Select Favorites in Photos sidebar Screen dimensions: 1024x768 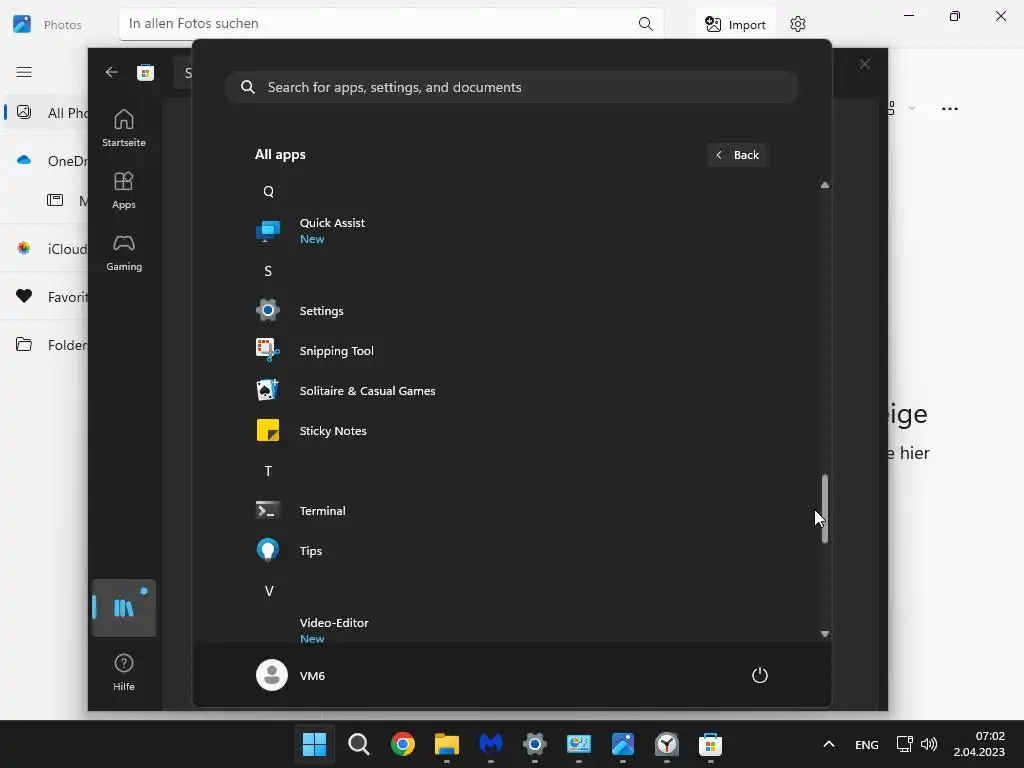(x=46, y=296)
